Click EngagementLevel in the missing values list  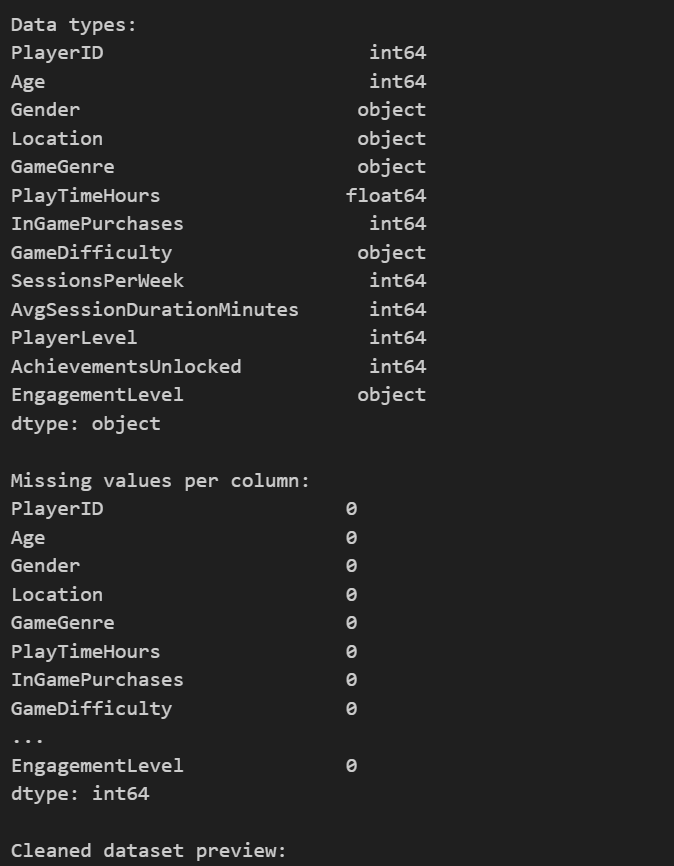click(97, 766)
